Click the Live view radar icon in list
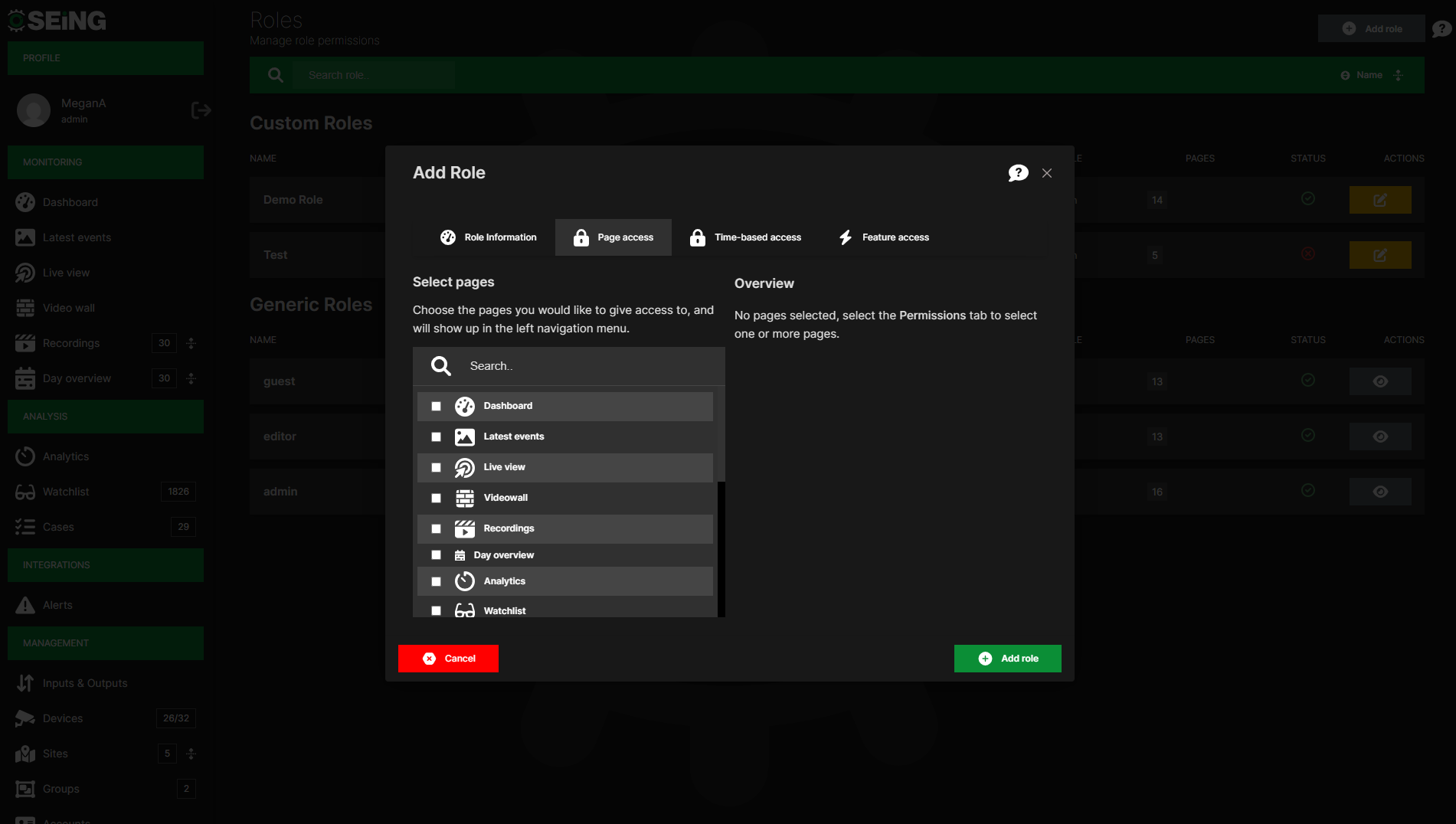This screenshot has width=1456, height=824. [465, 468]
